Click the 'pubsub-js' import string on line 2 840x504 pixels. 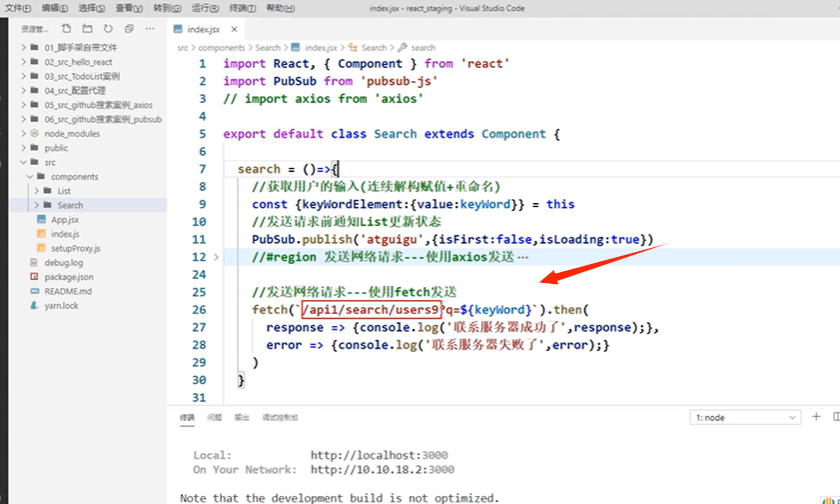click(399, 81)
